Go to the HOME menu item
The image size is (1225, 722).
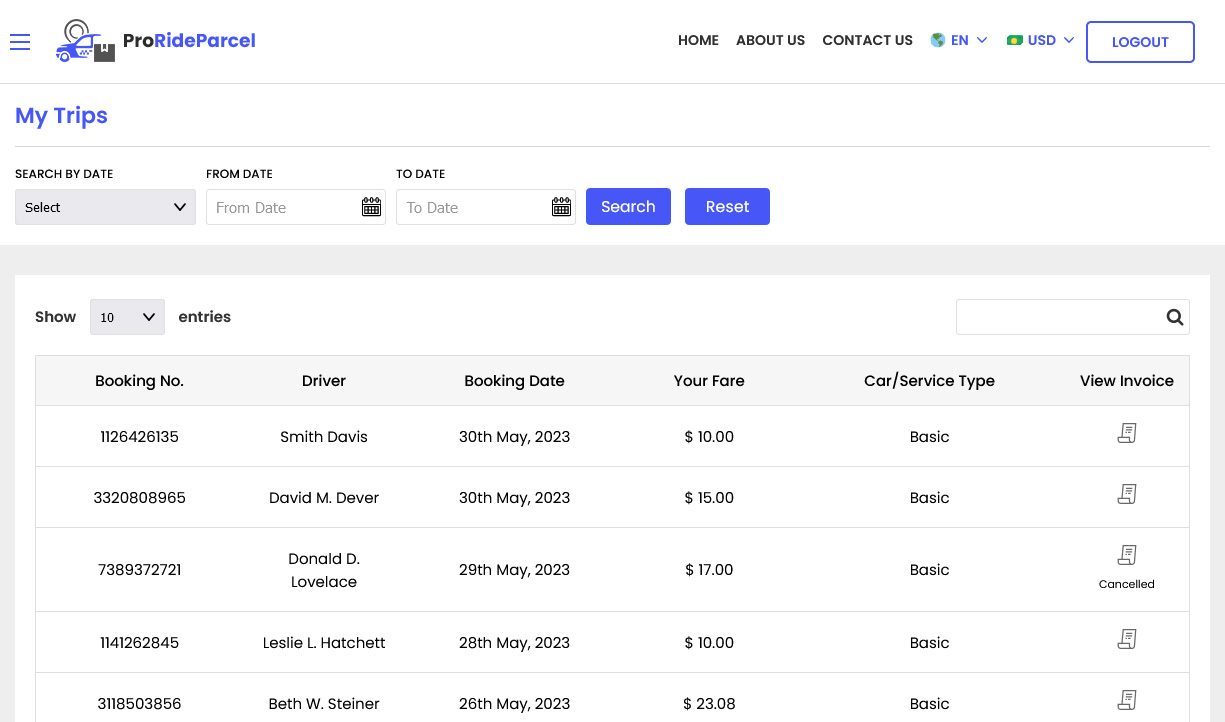[698, 41]
